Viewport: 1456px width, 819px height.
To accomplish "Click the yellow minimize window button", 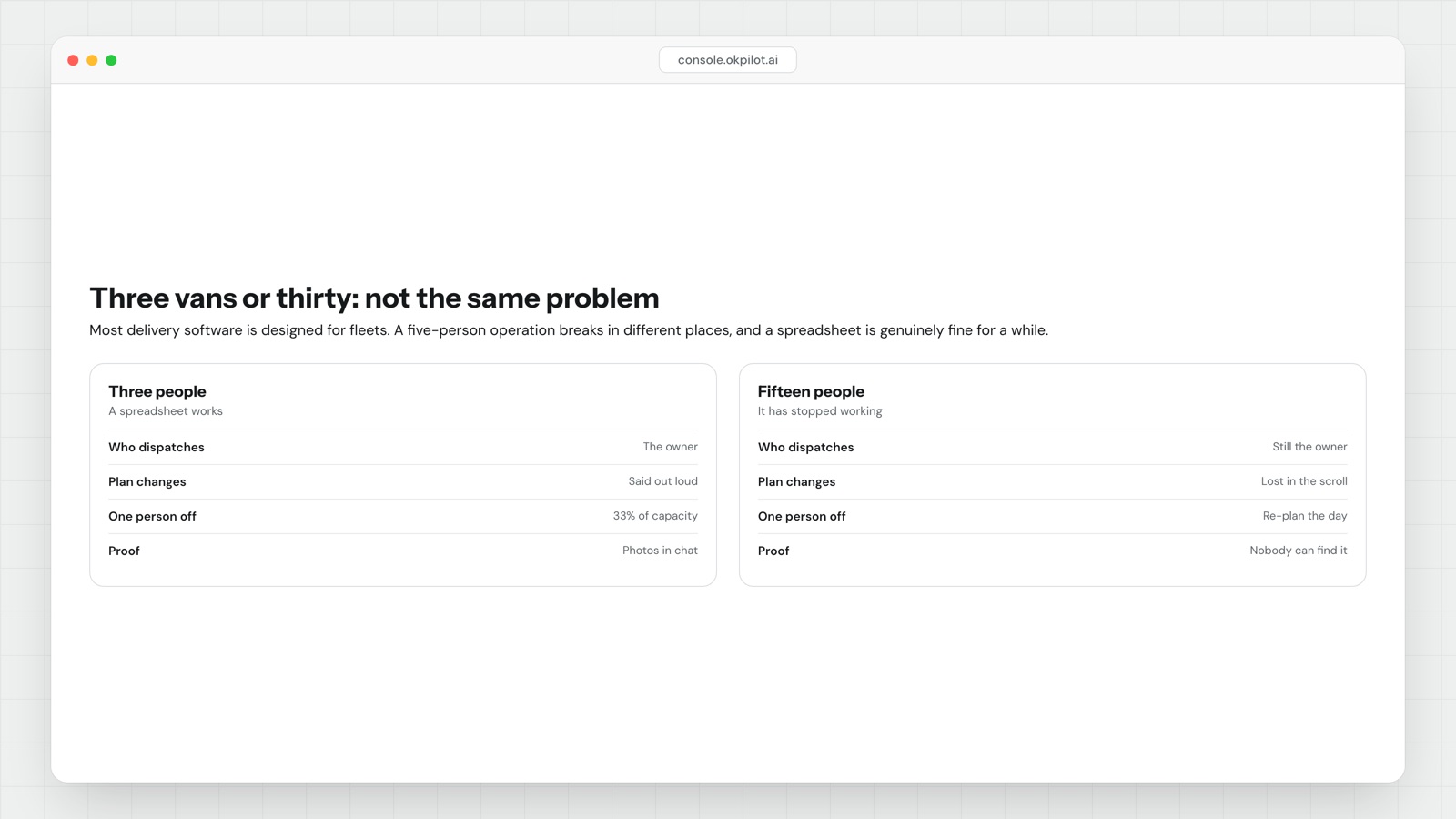I will 92,60.
